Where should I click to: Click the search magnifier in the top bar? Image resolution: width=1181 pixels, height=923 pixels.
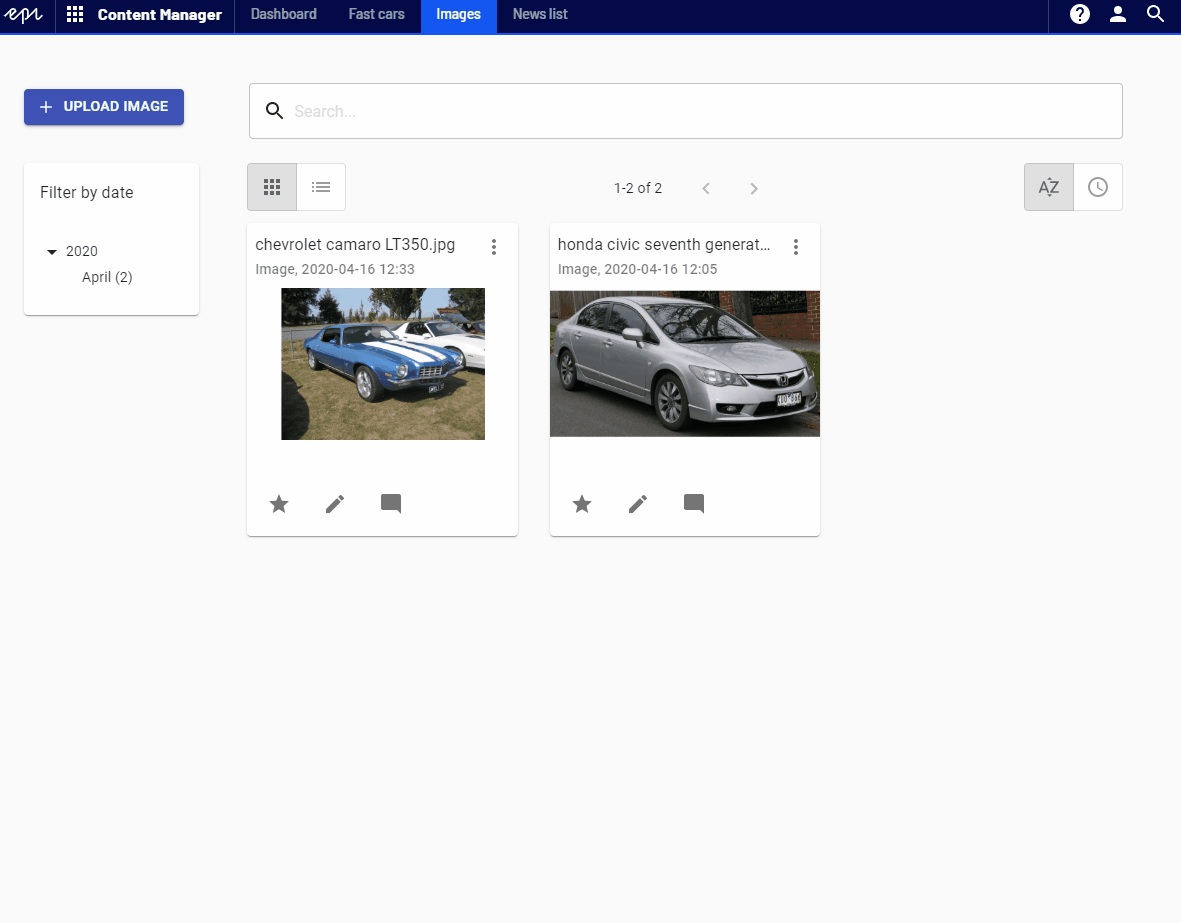coord(1155,15)
